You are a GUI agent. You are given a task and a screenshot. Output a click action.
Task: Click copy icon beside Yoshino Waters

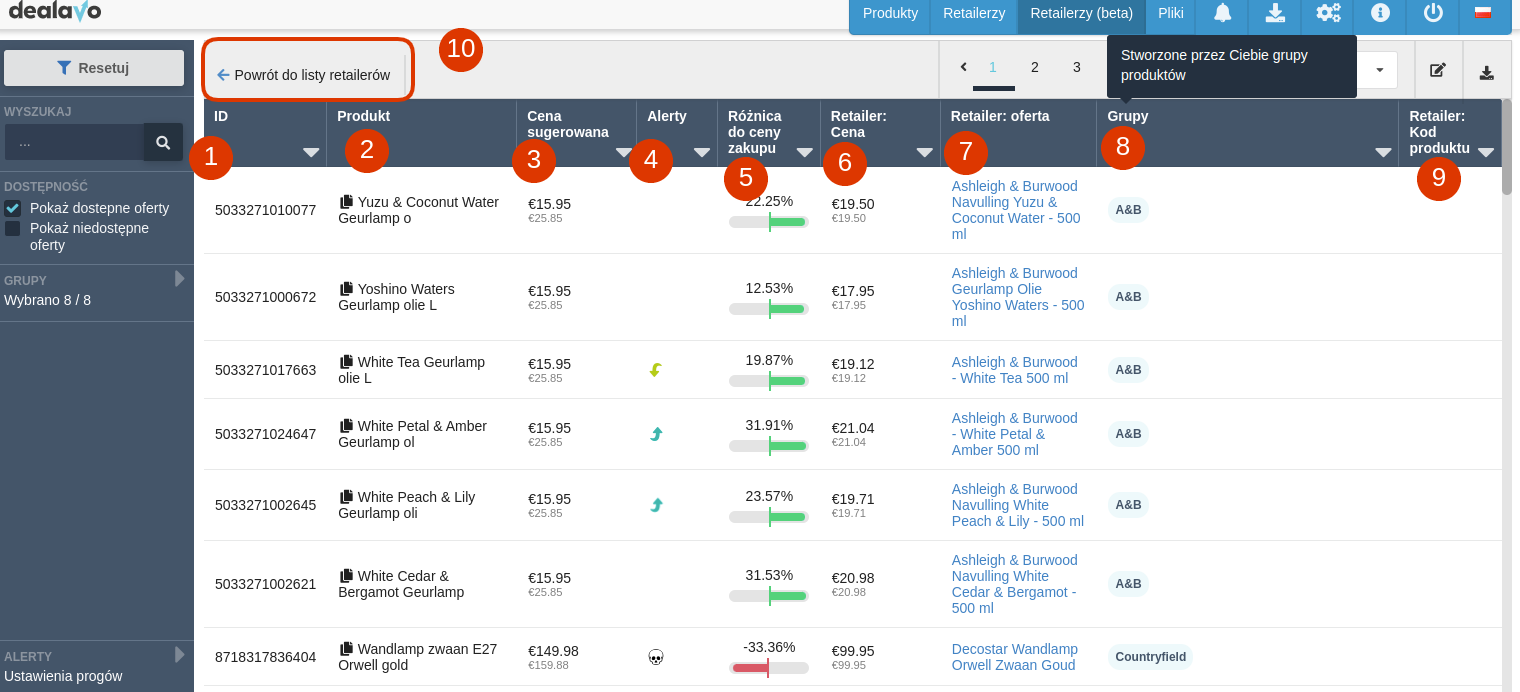coord(346,289)
